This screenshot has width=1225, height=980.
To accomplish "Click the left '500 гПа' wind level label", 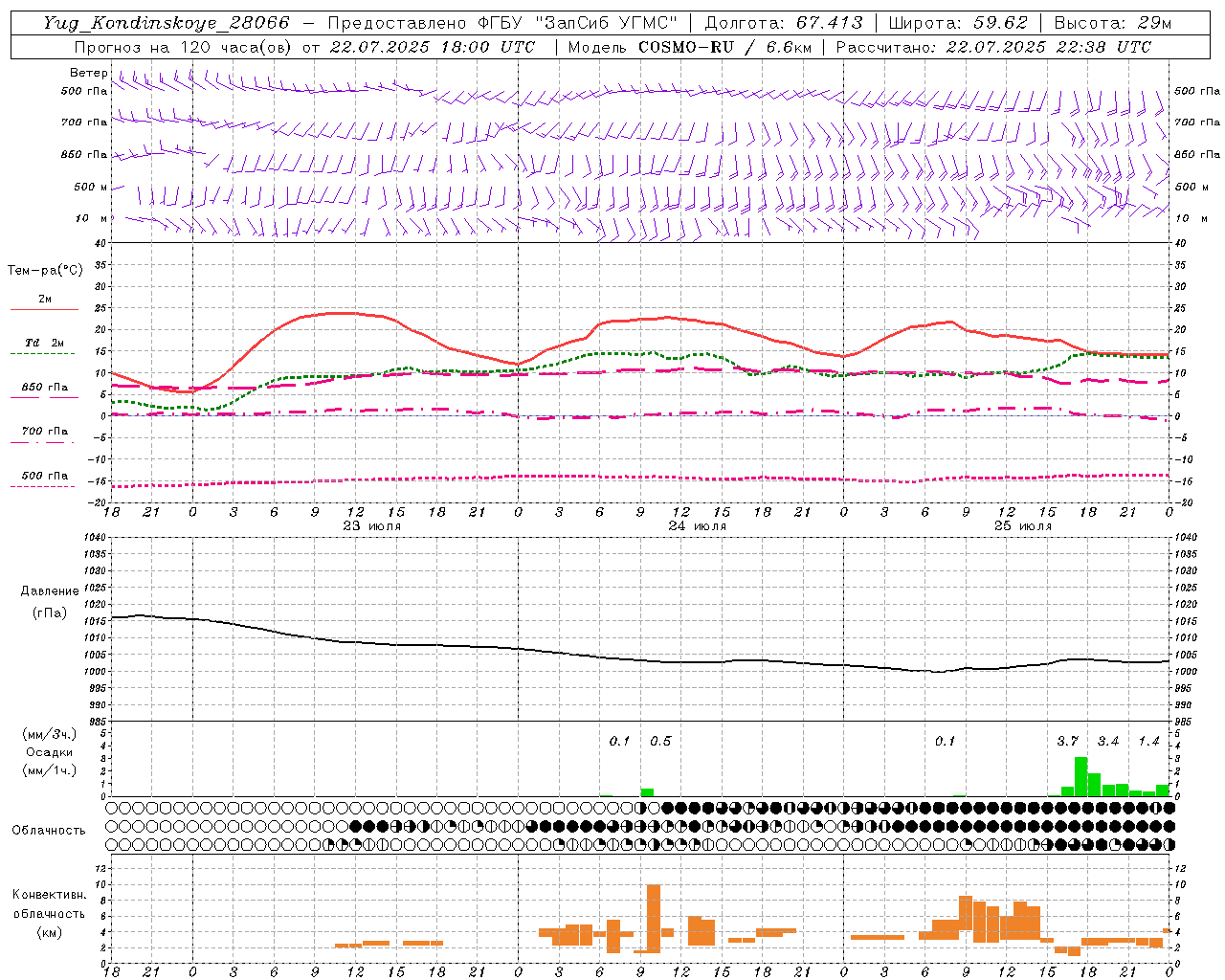I will click(84, 91).
